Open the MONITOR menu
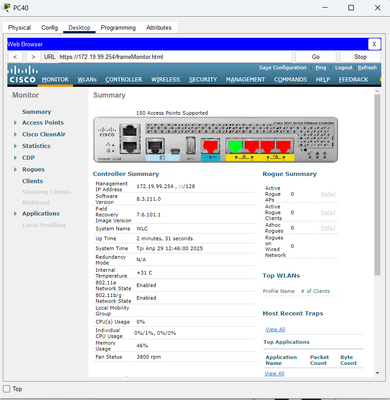Viewport: 390px width, 400px height. coord(55,80)
